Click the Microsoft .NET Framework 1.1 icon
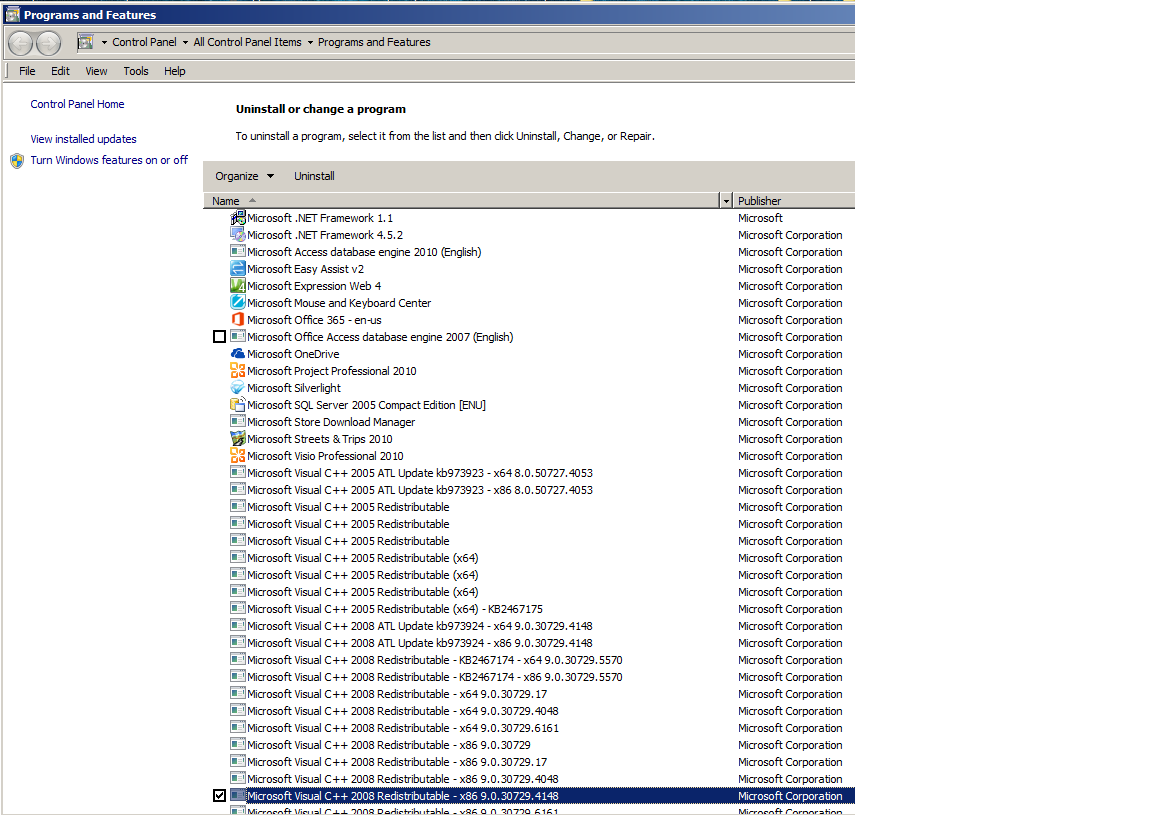 (x=237, y=218)
